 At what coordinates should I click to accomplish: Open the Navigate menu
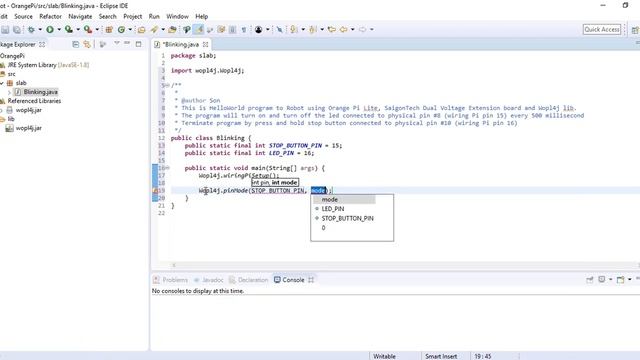(80, 16)
